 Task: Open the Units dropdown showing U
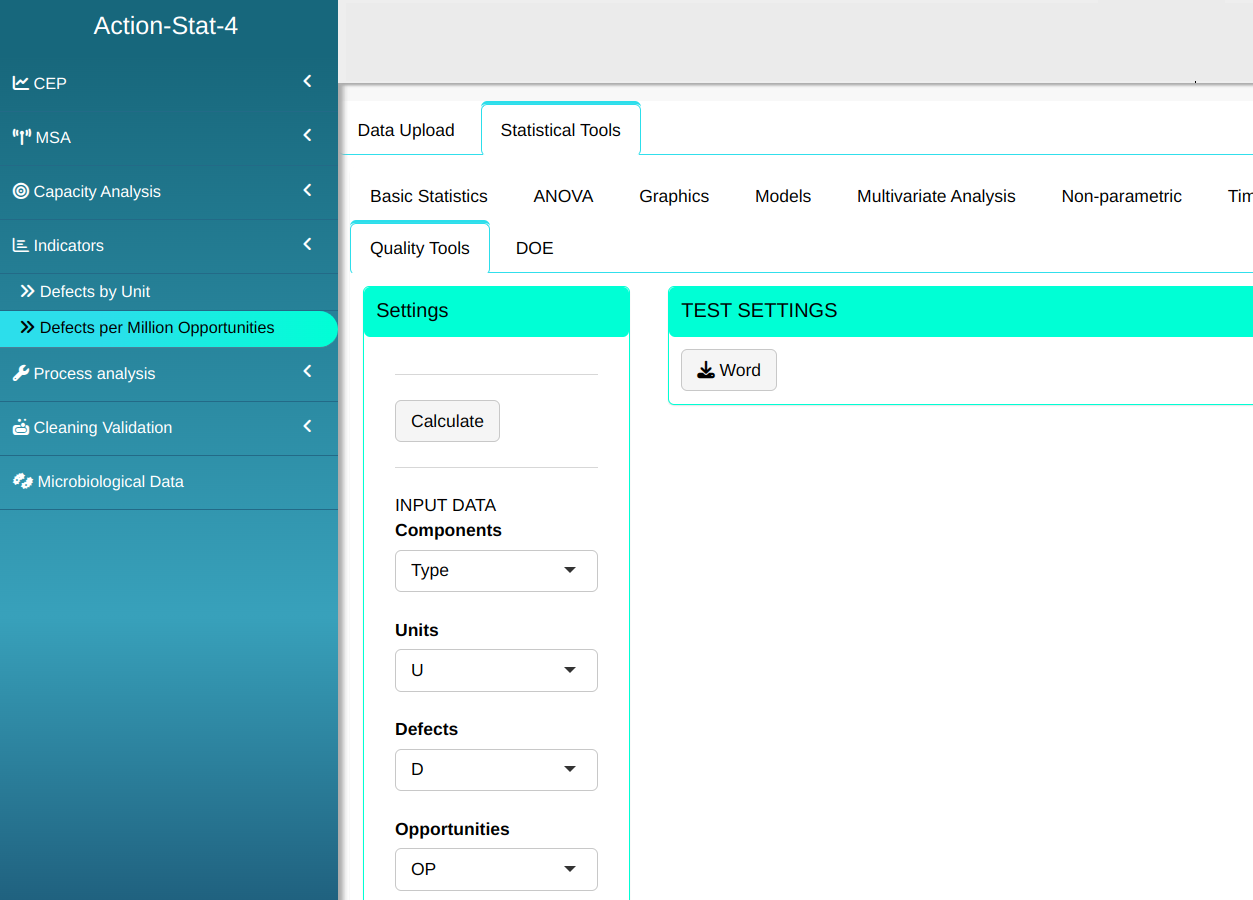pyautogui.click(x=496, y=670)
